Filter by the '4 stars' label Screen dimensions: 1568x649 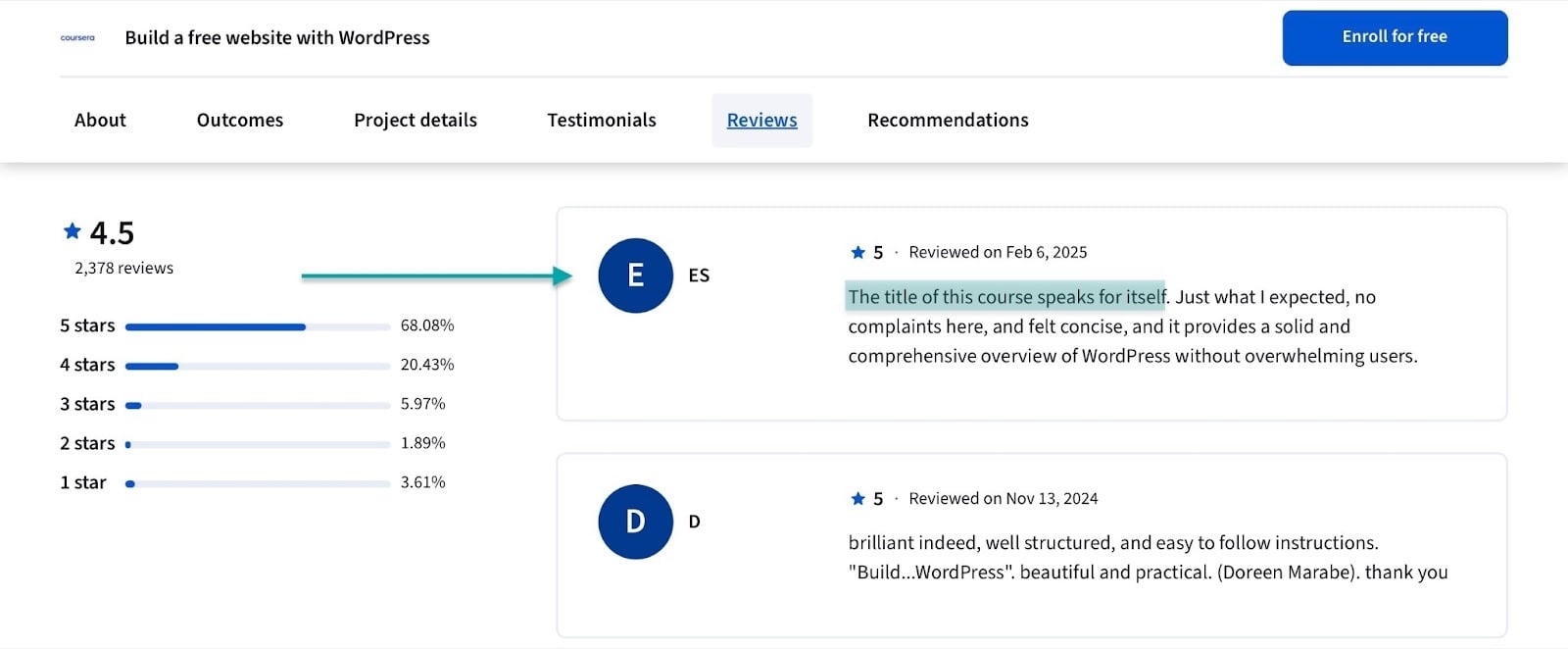[x=87, y=365]
